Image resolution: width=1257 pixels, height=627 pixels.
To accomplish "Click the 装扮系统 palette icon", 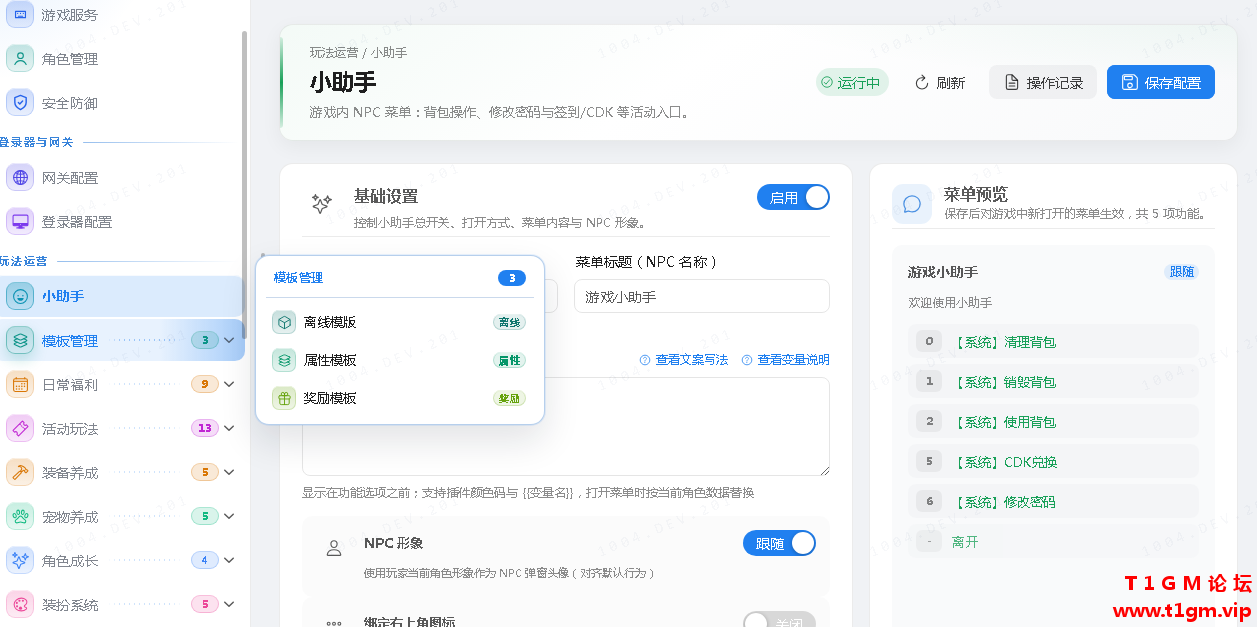I will click(20, 605).
